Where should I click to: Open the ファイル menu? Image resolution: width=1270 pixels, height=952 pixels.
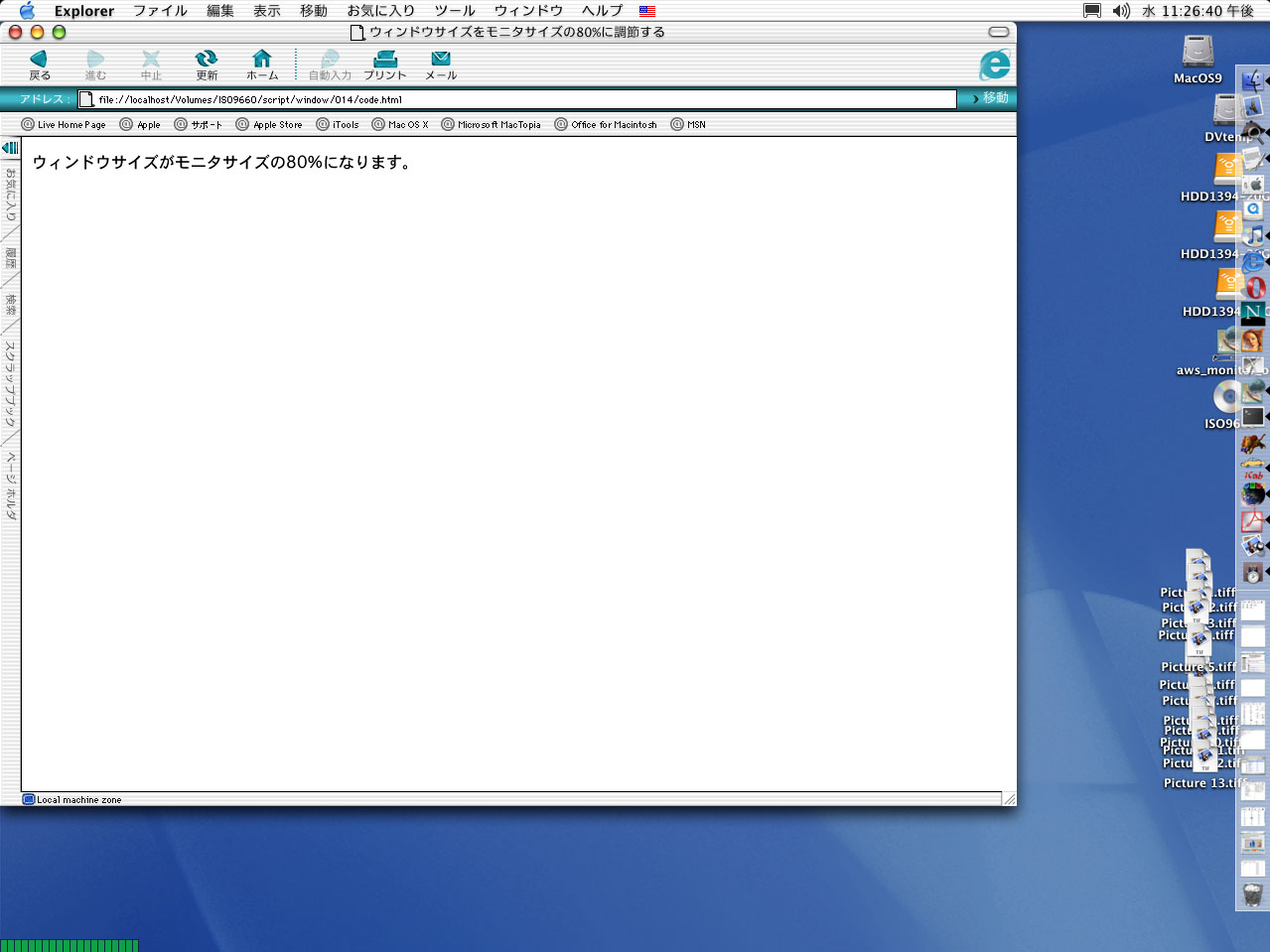coord(160,11)
